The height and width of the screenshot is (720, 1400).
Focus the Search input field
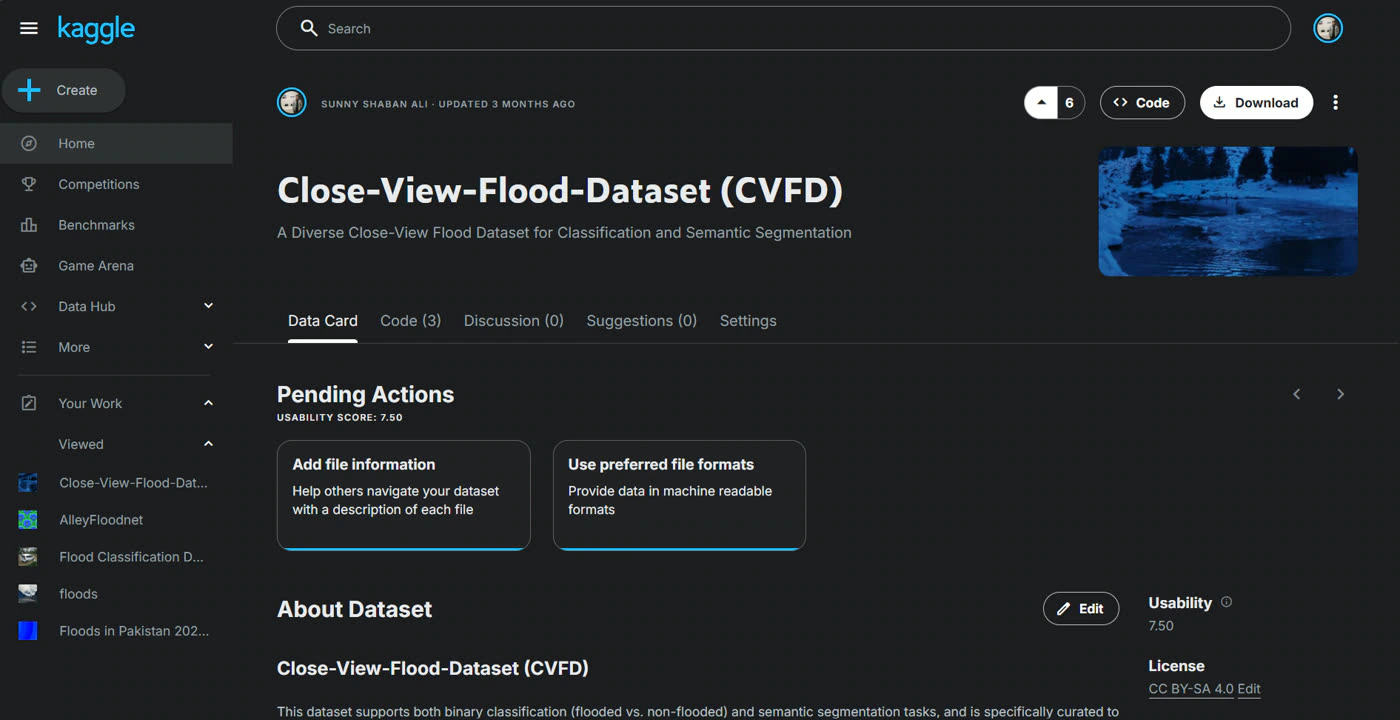(783, 28)
